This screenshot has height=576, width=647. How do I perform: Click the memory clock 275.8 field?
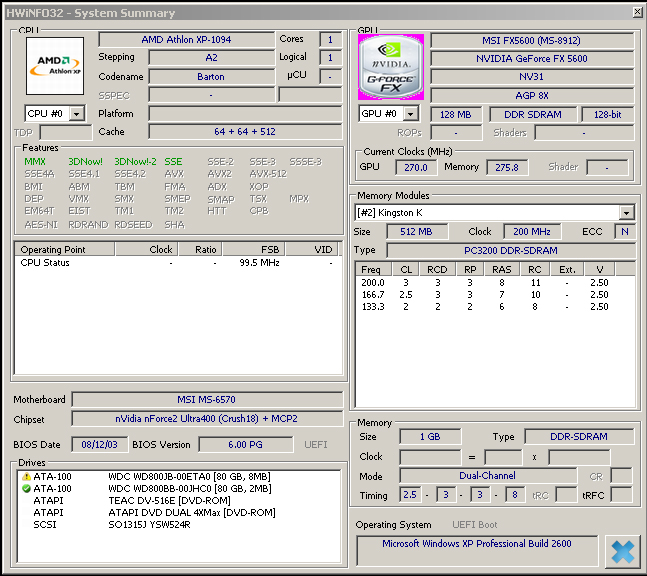click(507, 168)
